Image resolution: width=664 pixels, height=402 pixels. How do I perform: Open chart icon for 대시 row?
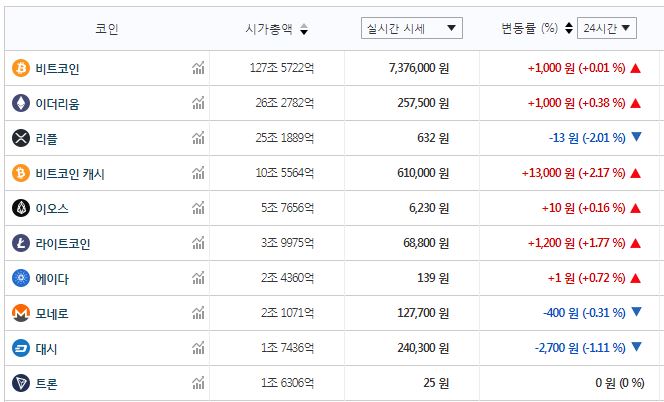click(x=198, y=348)
